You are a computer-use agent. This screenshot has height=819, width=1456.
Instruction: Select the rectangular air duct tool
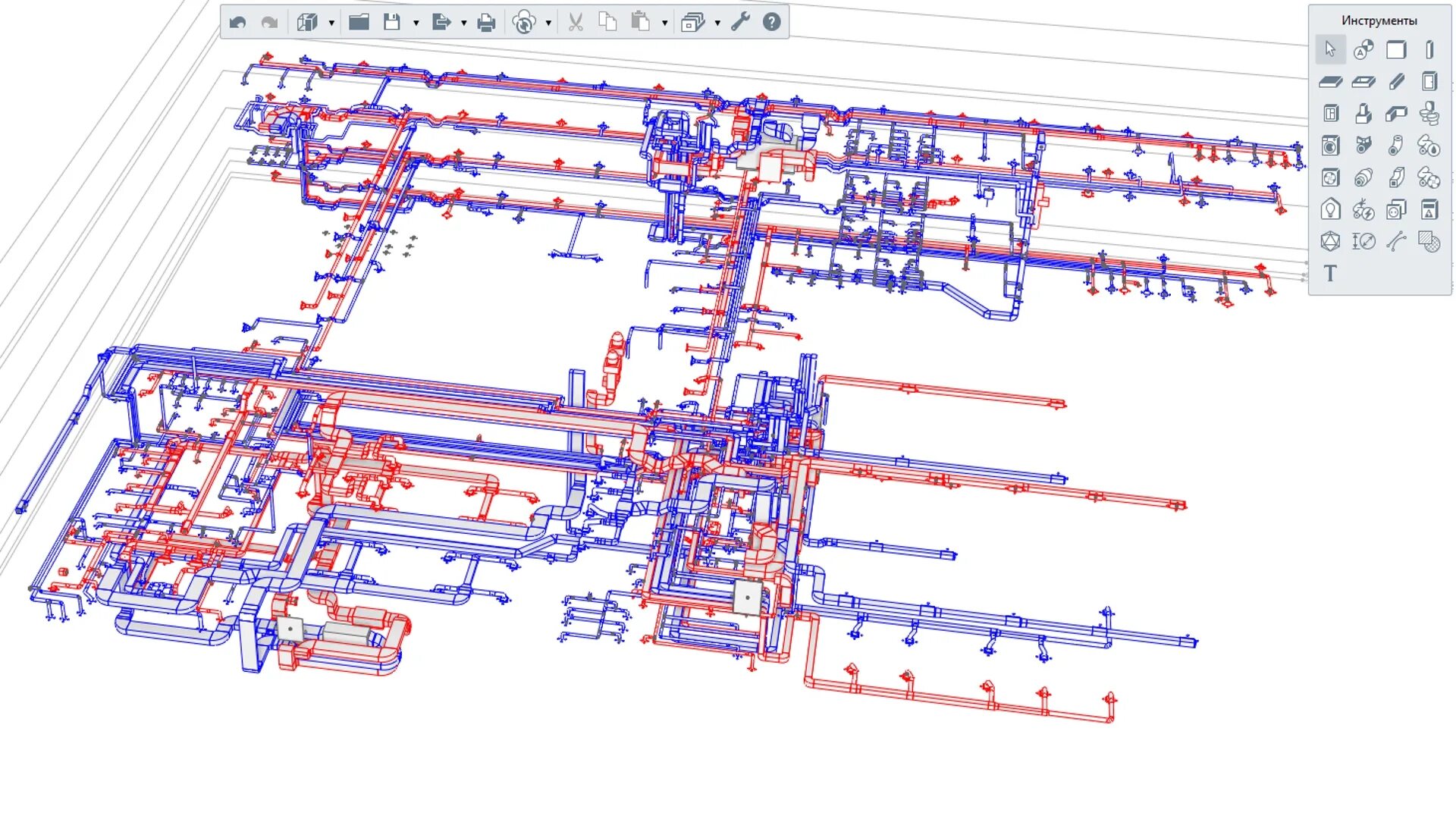(x=1396, y=177)
